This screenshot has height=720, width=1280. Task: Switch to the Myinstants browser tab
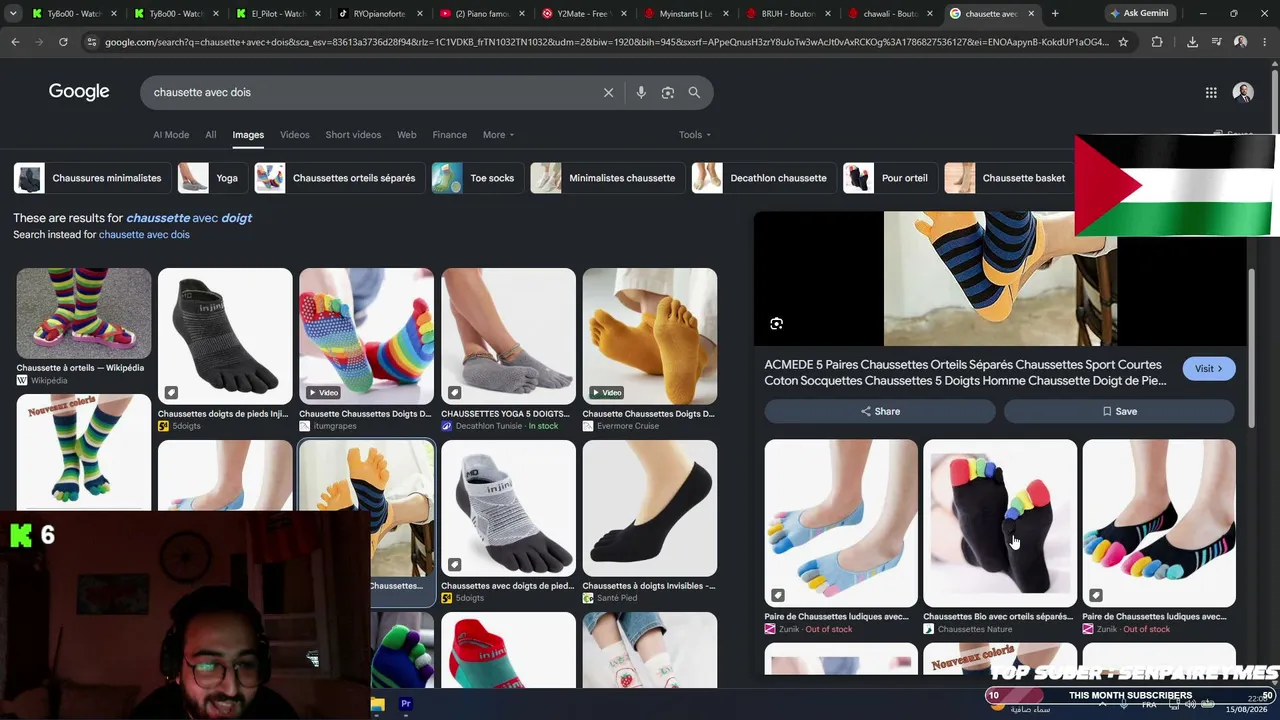685,14
